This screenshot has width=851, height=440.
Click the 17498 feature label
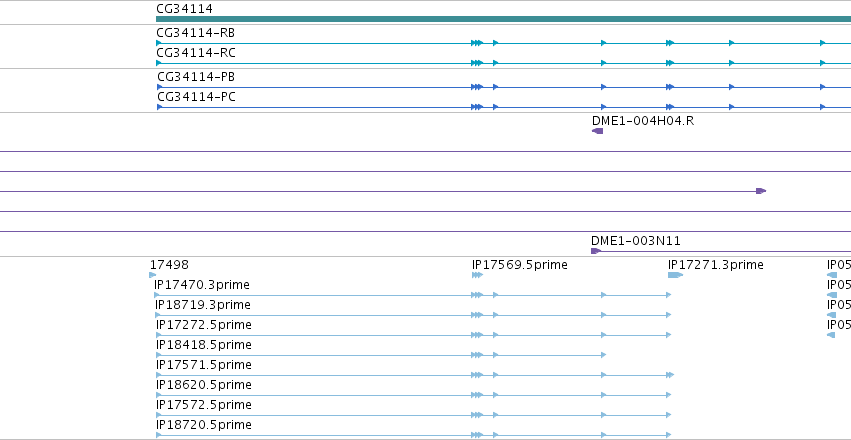tap(169, 265)
